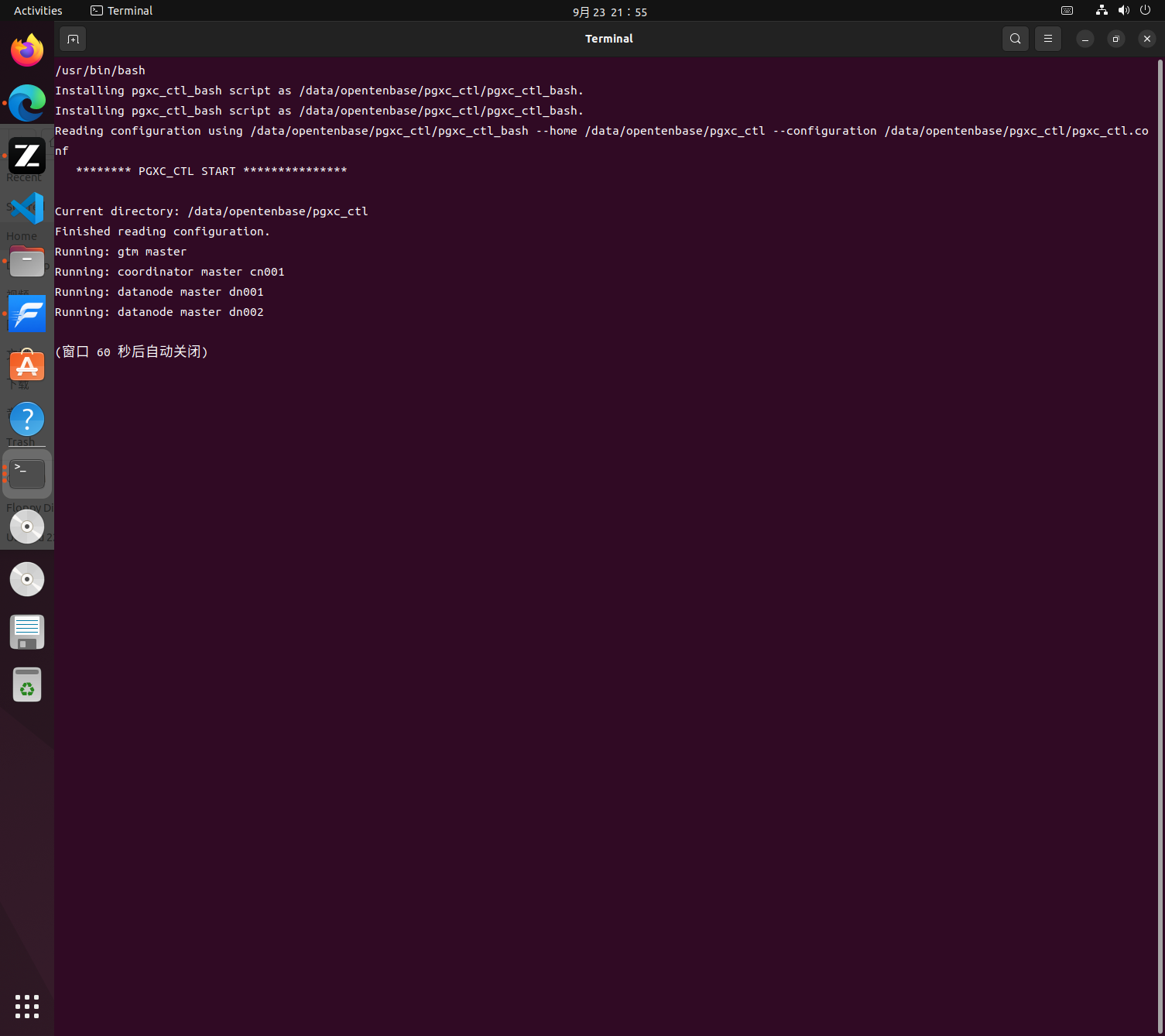Restore the Terminal window size
This screenshot has height=1036, width=1165.
tap(1116, 39)
